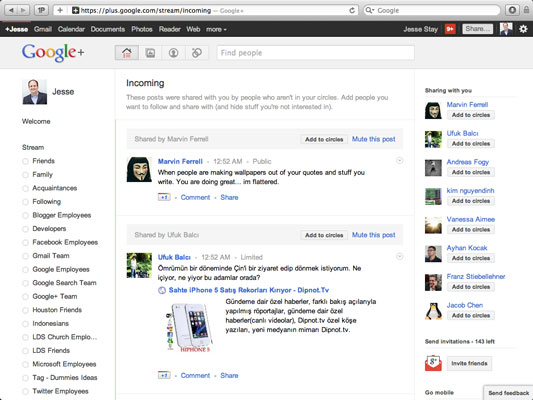This screenshot has height=400, width=533.
Task: Open the Profile icon in Google+ toolbar
Action: click(x=174, y=53)
